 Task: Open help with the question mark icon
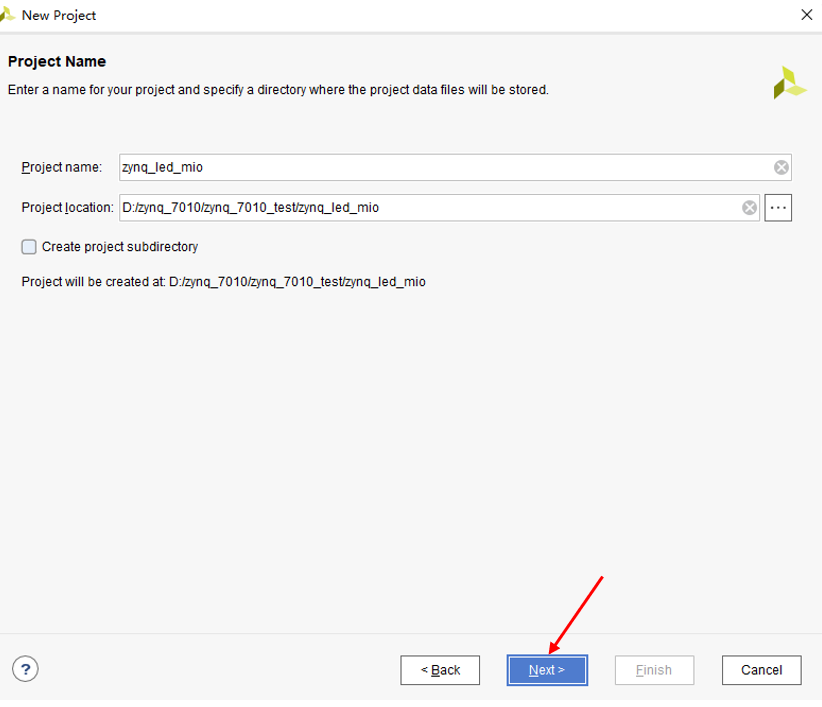25,669
